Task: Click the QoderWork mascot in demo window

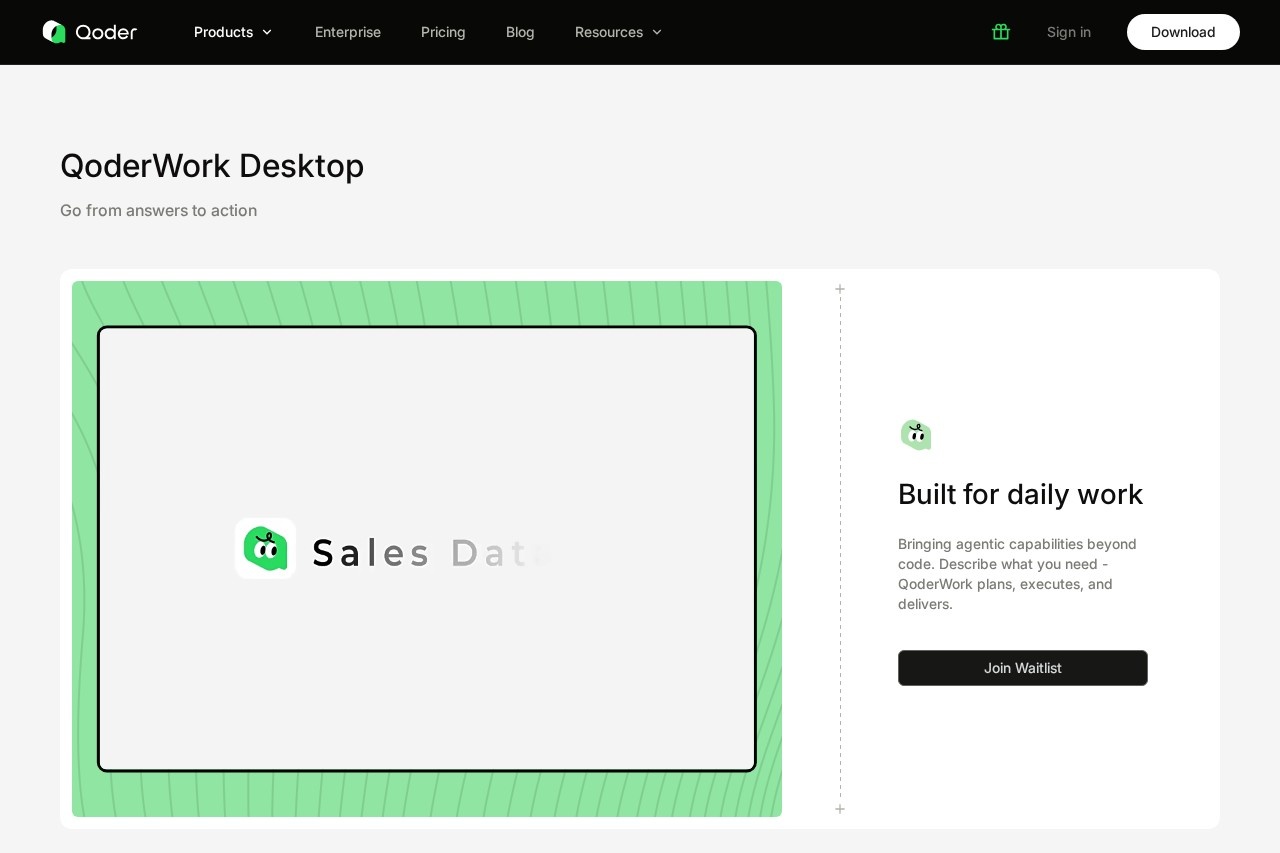Action: coord(265,549)
